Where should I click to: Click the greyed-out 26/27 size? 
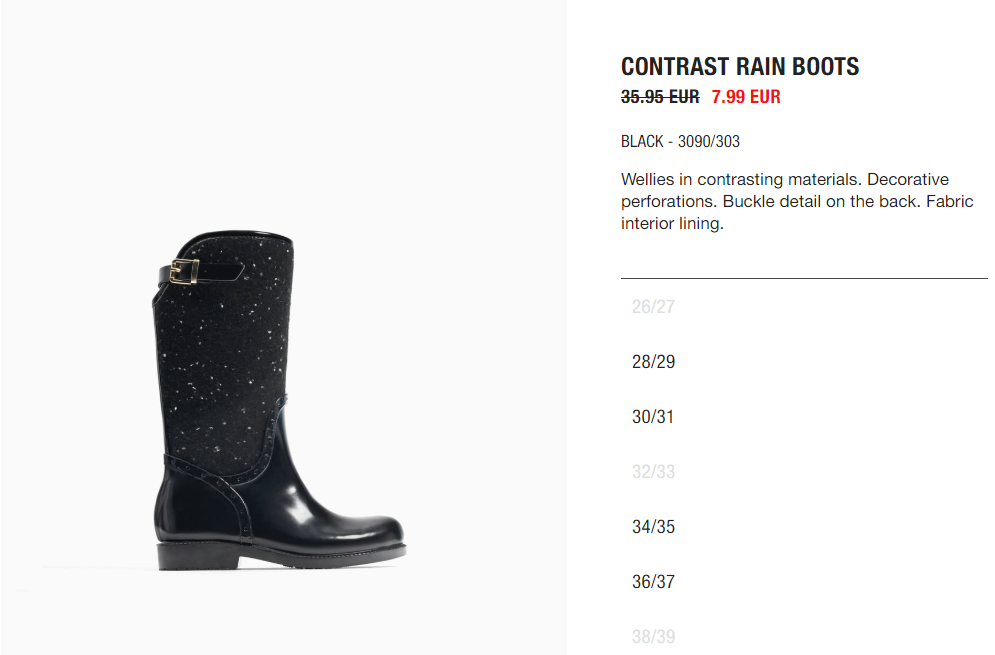(653, 307)
